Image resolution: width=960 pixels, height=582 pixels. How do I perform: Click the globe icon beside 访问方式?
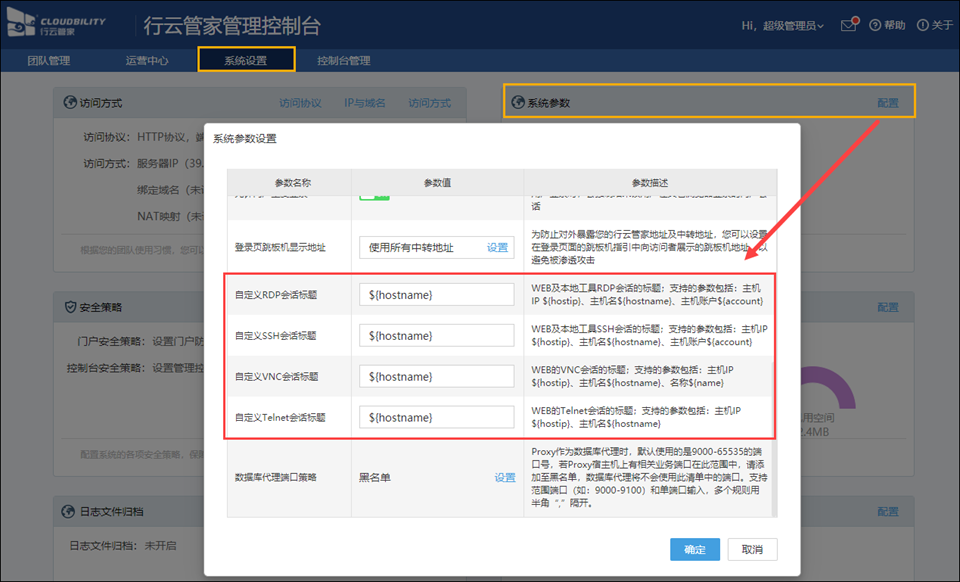(70, 103)
